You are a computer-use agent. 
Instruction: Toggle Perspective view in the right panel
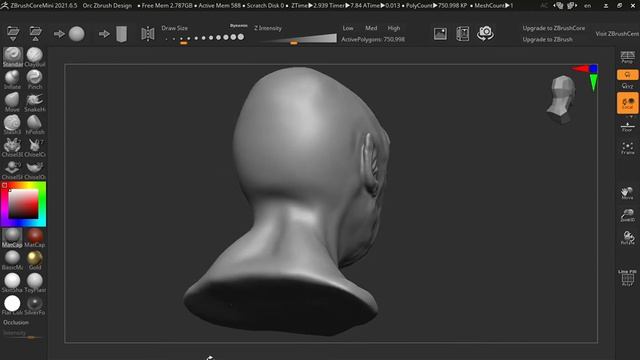pos(627,57)
